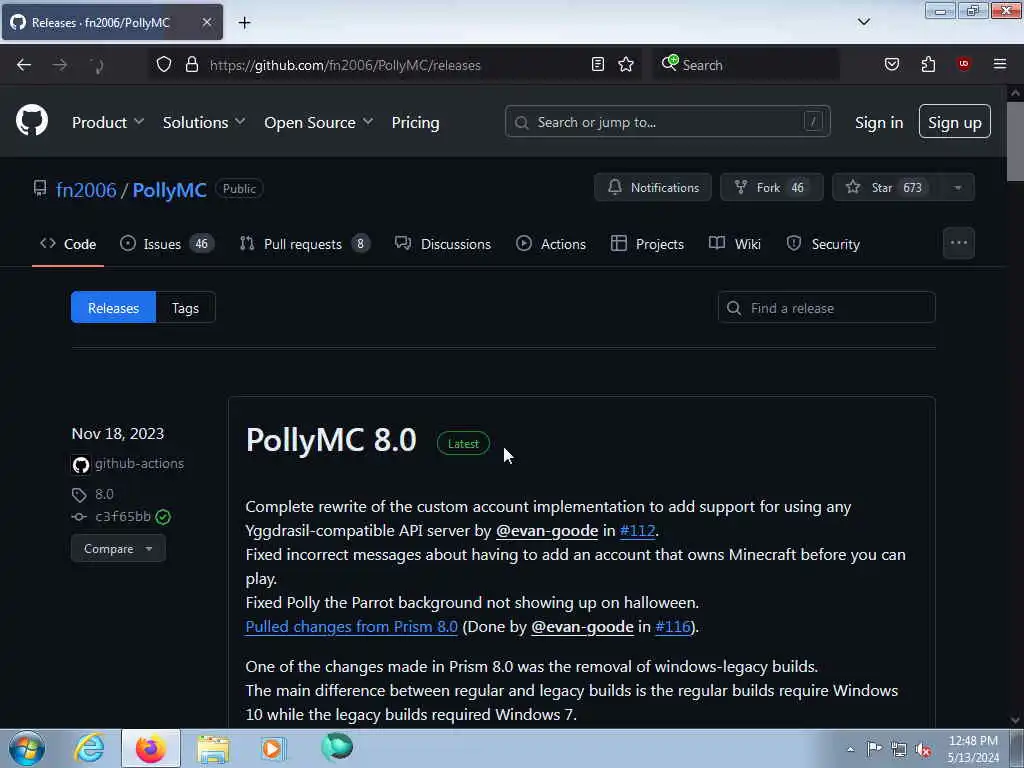Switch to the Projects tab
The image size is (1024, 768).
coord(647,244)
